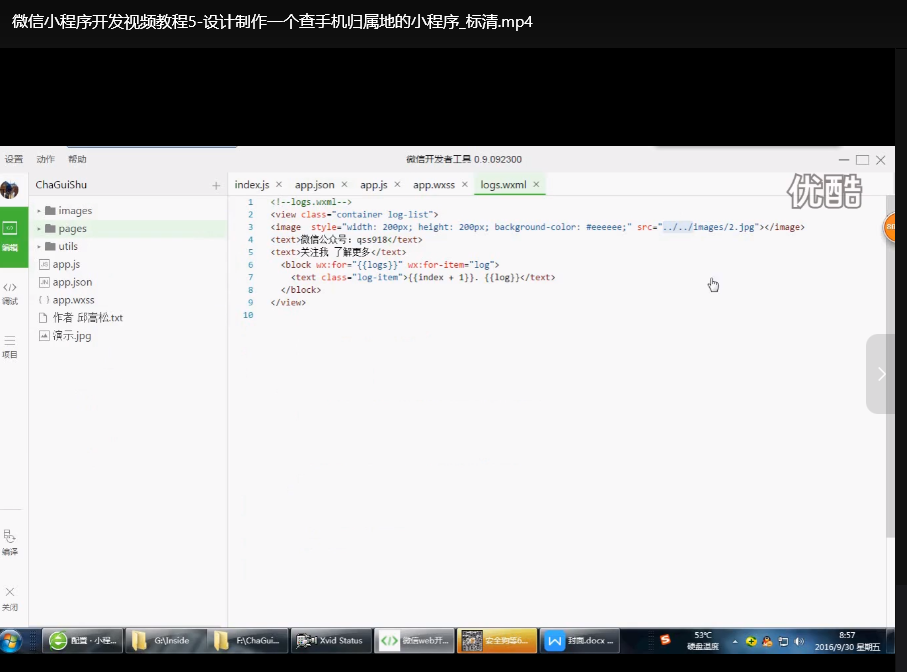This screenshot has width=907, height=672.
Task: Click the block wx:for code line
Action: pyautogui.click(x=390, y=265)
